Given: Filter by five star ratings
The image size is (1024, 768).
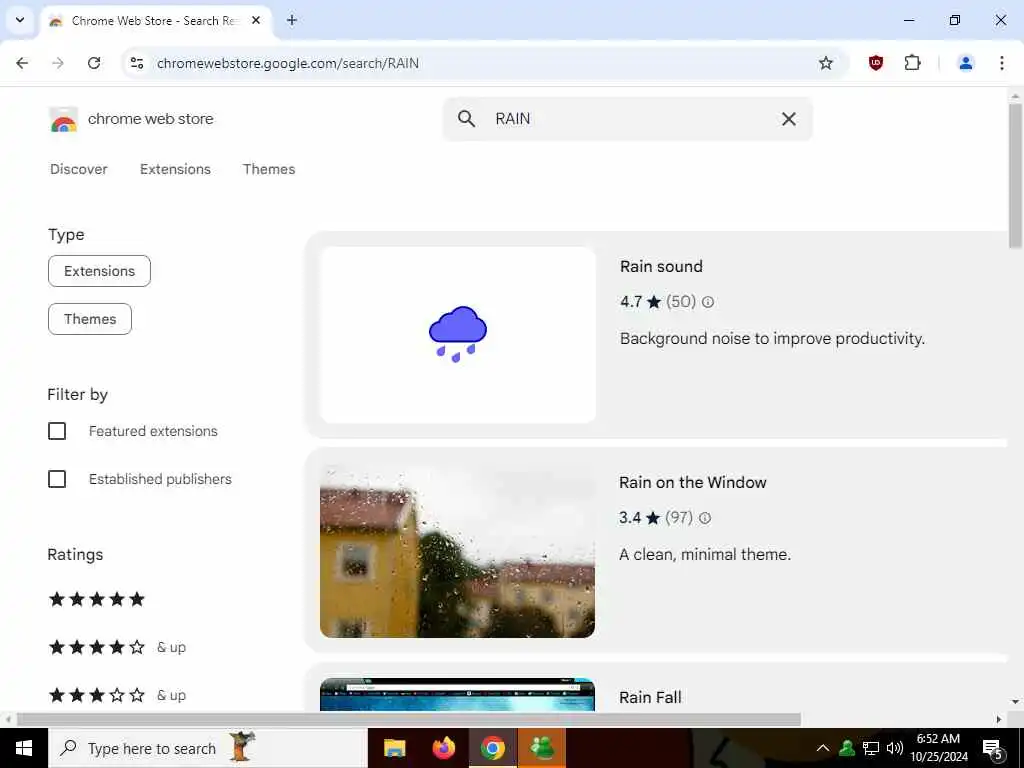Looking at the screenshot, I should coord(97,599).
